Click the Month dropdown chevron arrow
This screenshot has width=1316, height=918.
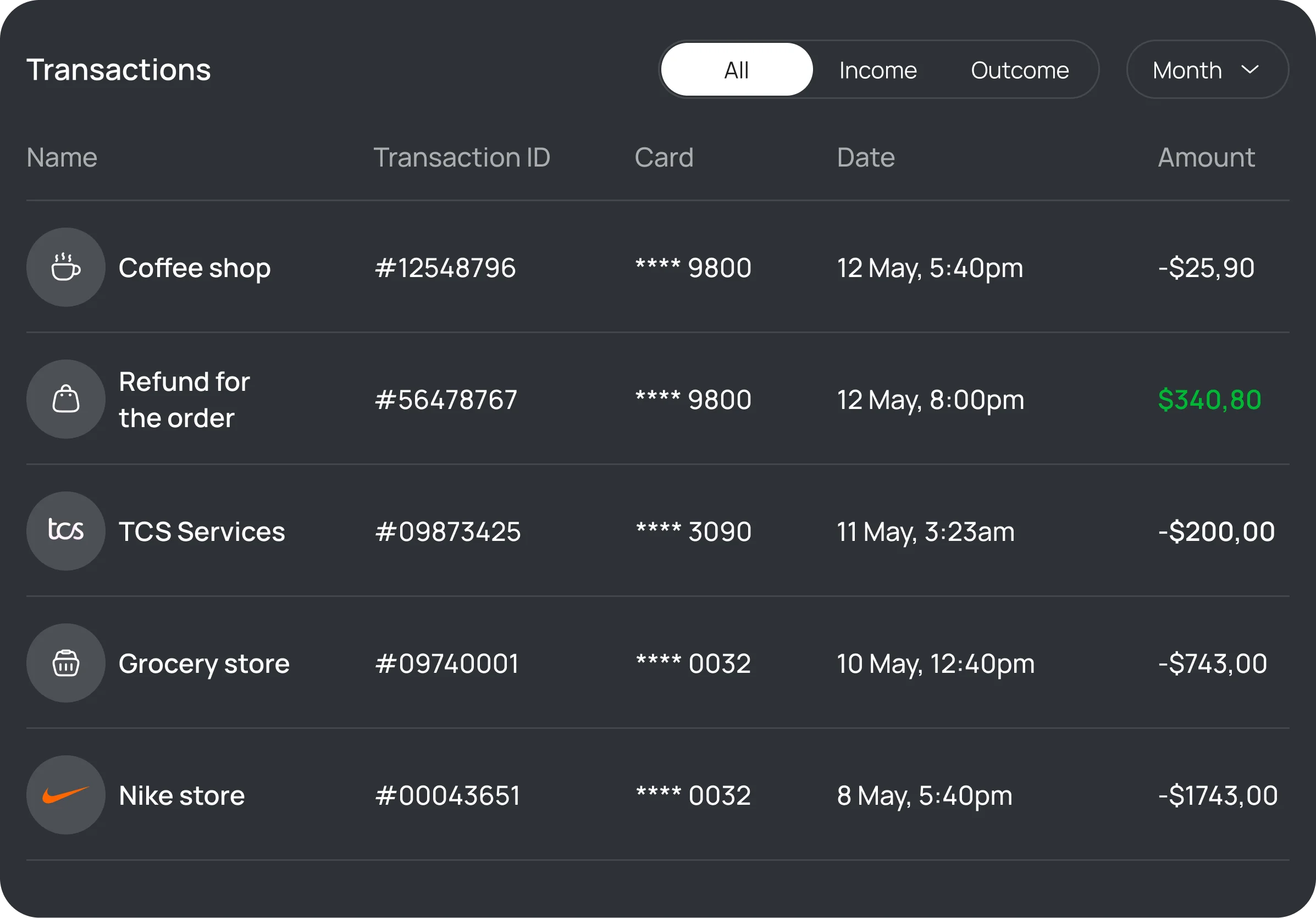click(x=1249, y=70)
